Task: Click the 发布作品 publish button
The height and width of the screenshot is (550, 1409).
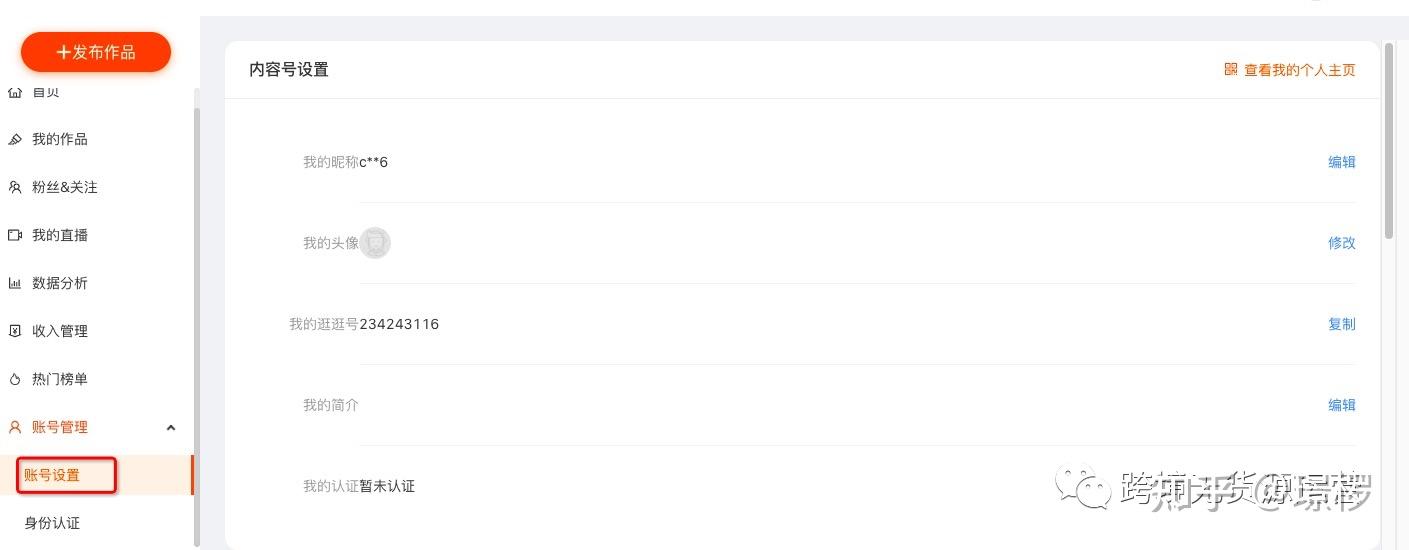Action: point(96,52)
